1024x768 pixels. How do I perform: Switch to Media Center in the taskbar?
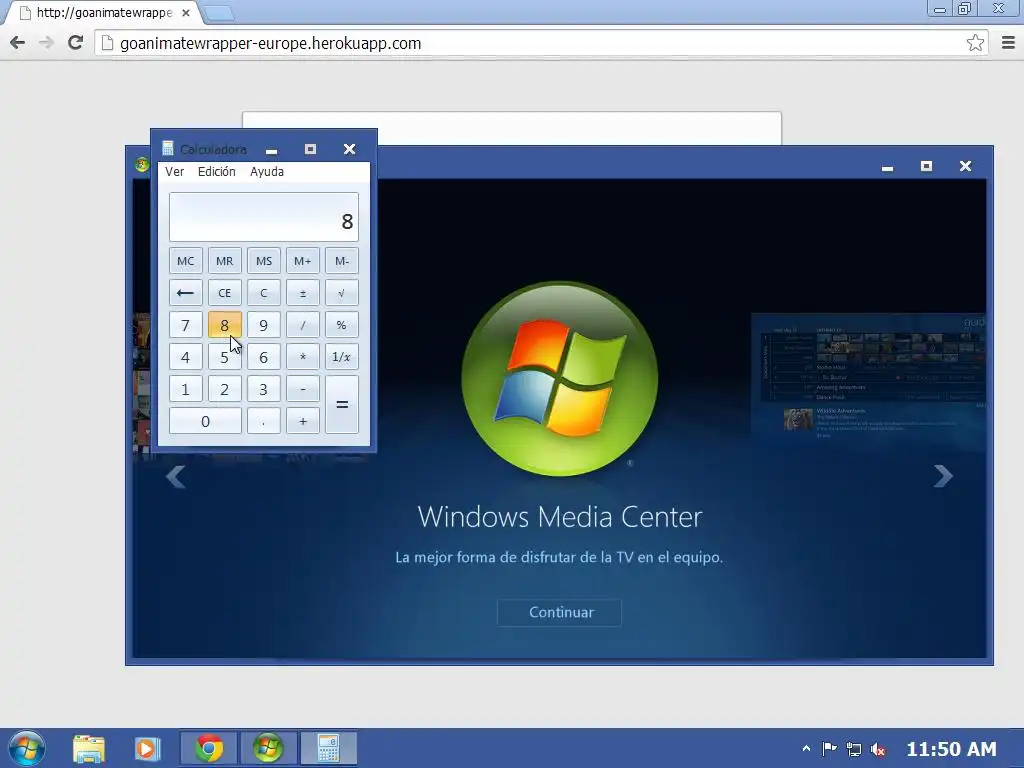[x=268, y=748]
